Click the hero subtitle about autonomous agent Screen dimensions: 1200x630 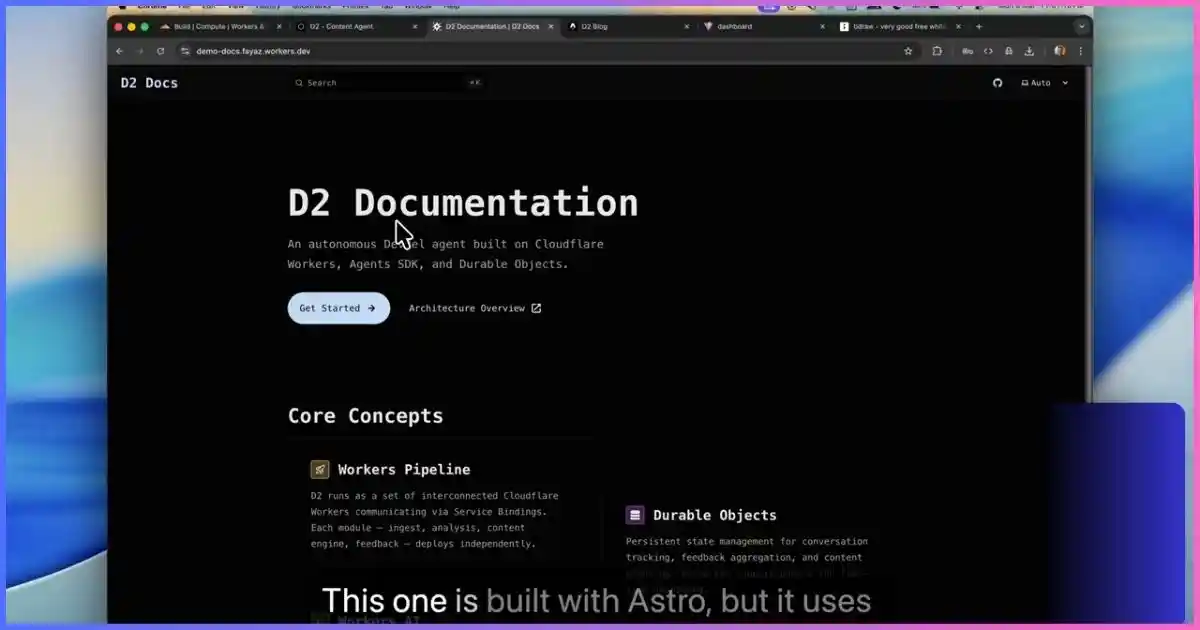point(446,254)
